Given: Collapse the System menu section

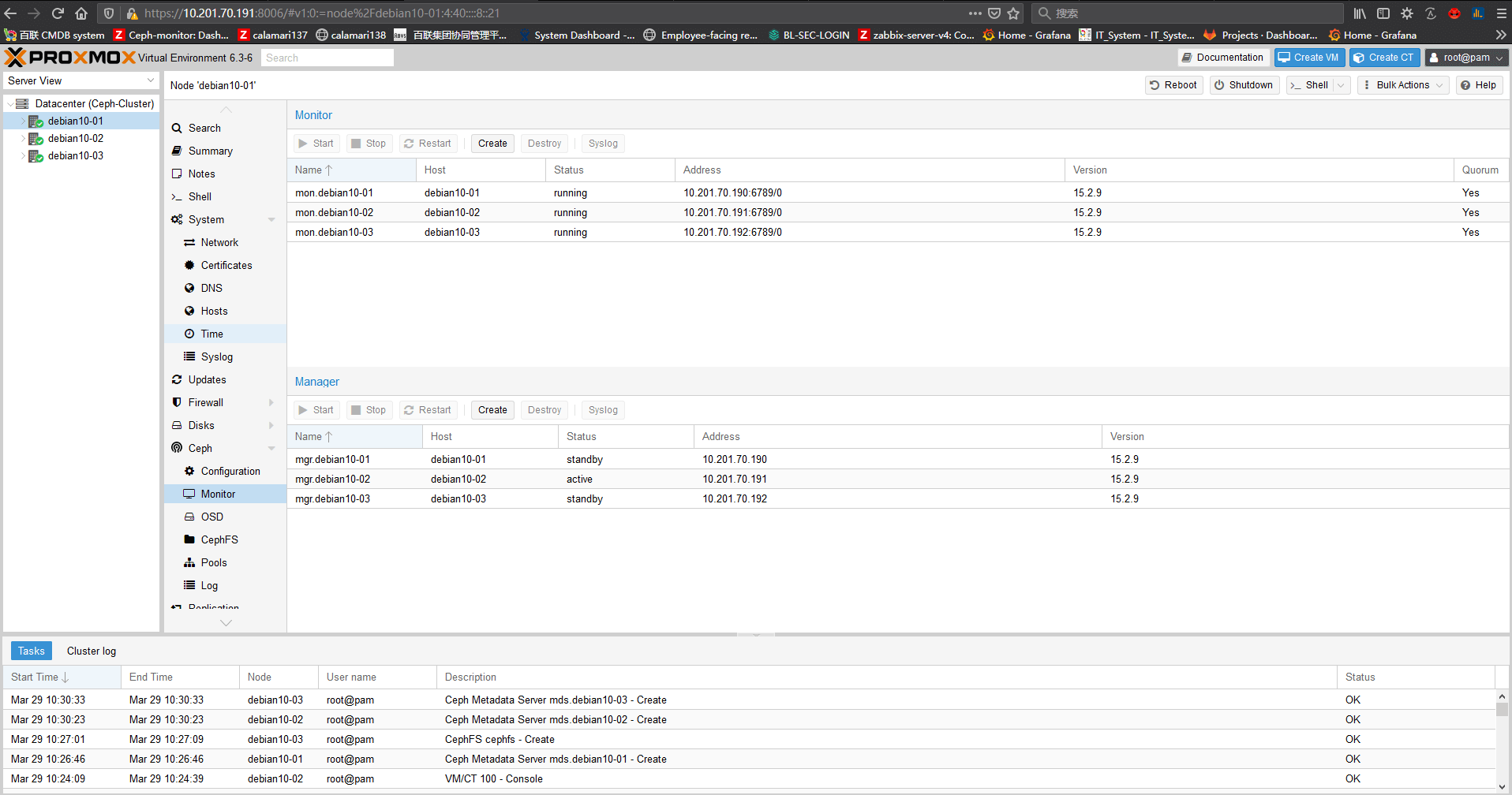Looking at the screenshot, I should pos(271,219).
